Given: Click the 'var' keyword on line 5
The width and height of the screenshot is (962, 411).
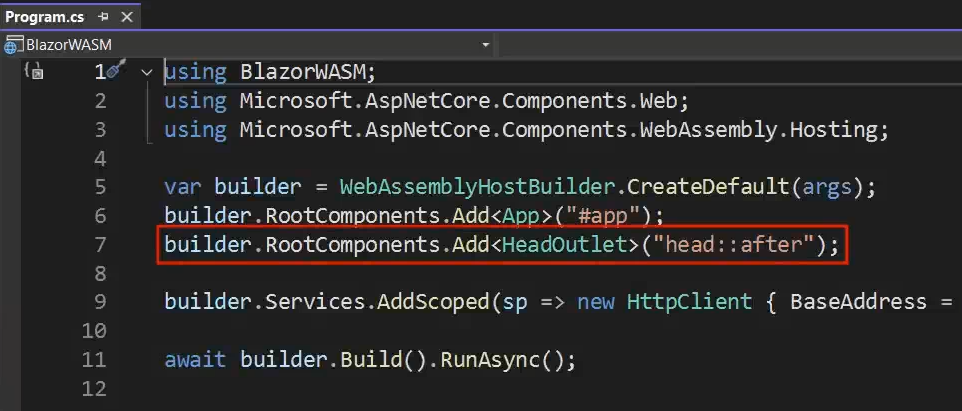Looking at the screenshot, I should [x=182, y=187].
